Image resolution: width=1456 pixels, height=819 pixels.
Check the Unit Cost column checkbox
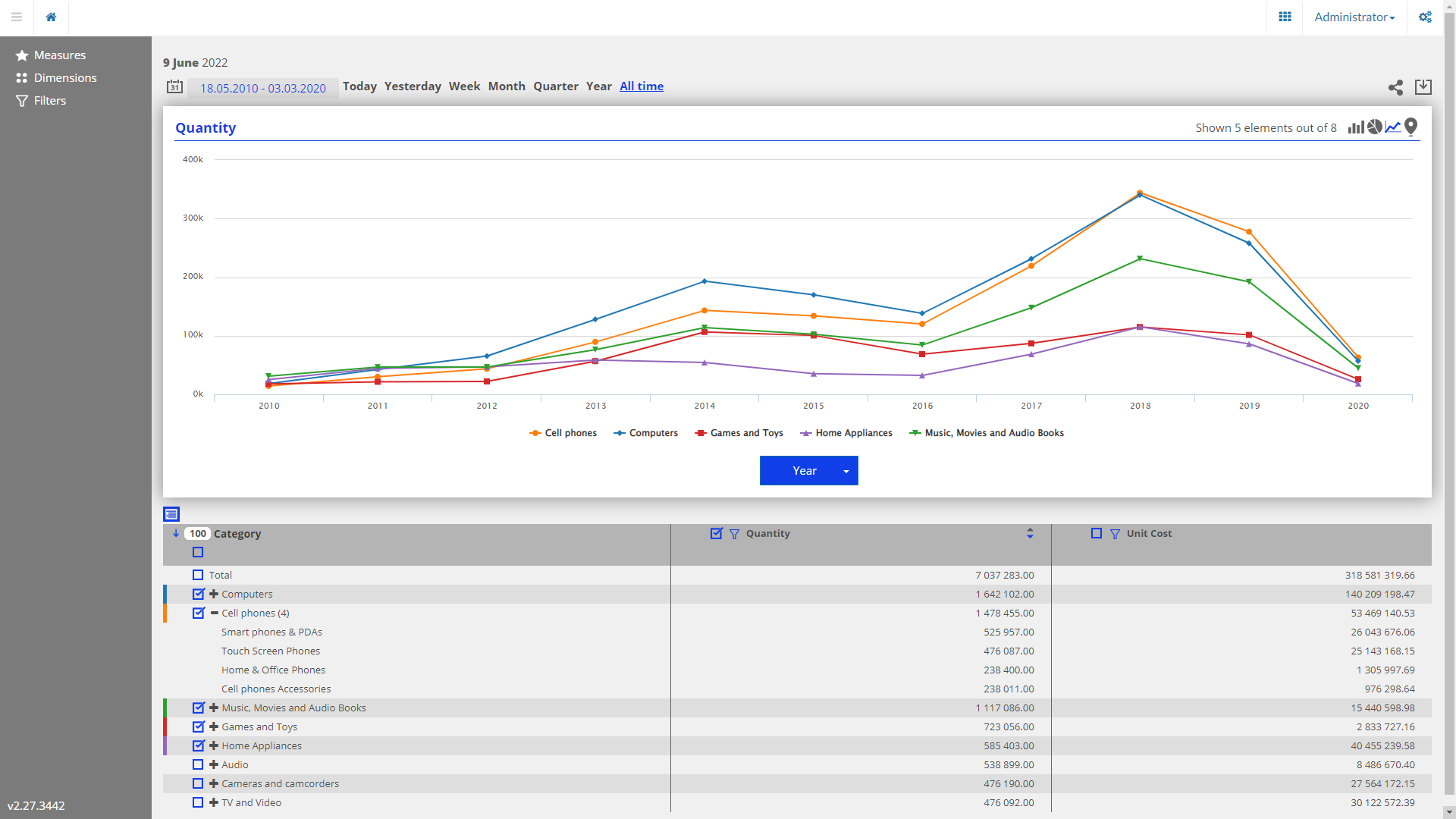(1096, 534)
